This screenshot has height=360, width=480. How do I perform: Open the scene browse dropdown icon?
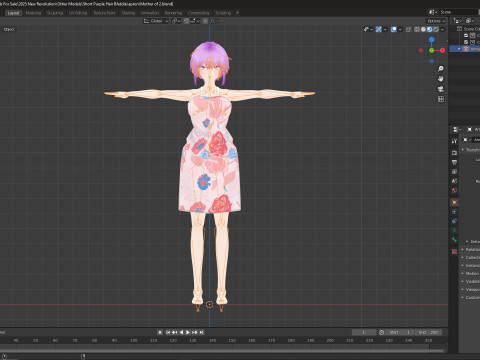pos(433,12)
